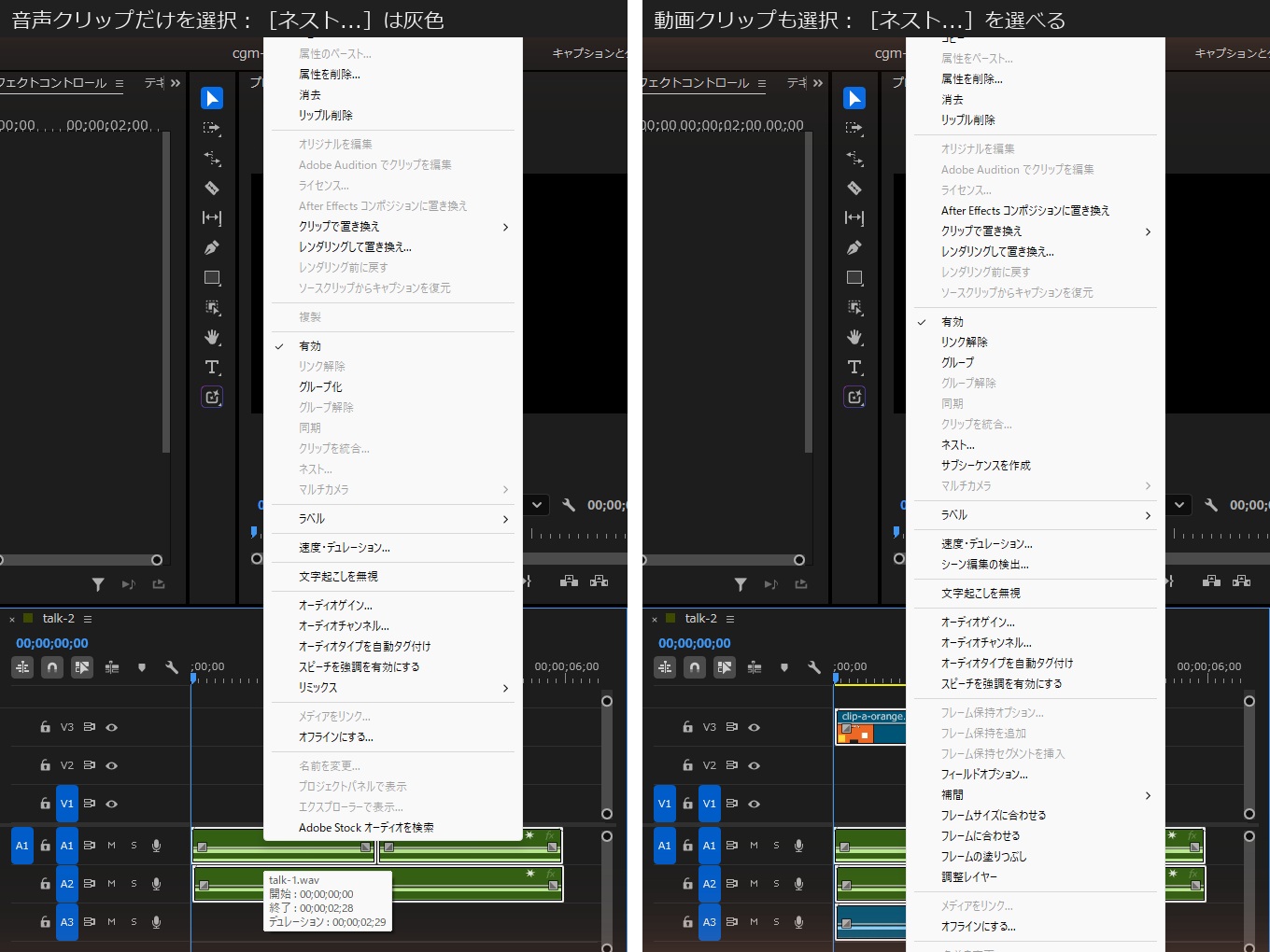Select the Slip tool in right screenshot

point(854,217)
